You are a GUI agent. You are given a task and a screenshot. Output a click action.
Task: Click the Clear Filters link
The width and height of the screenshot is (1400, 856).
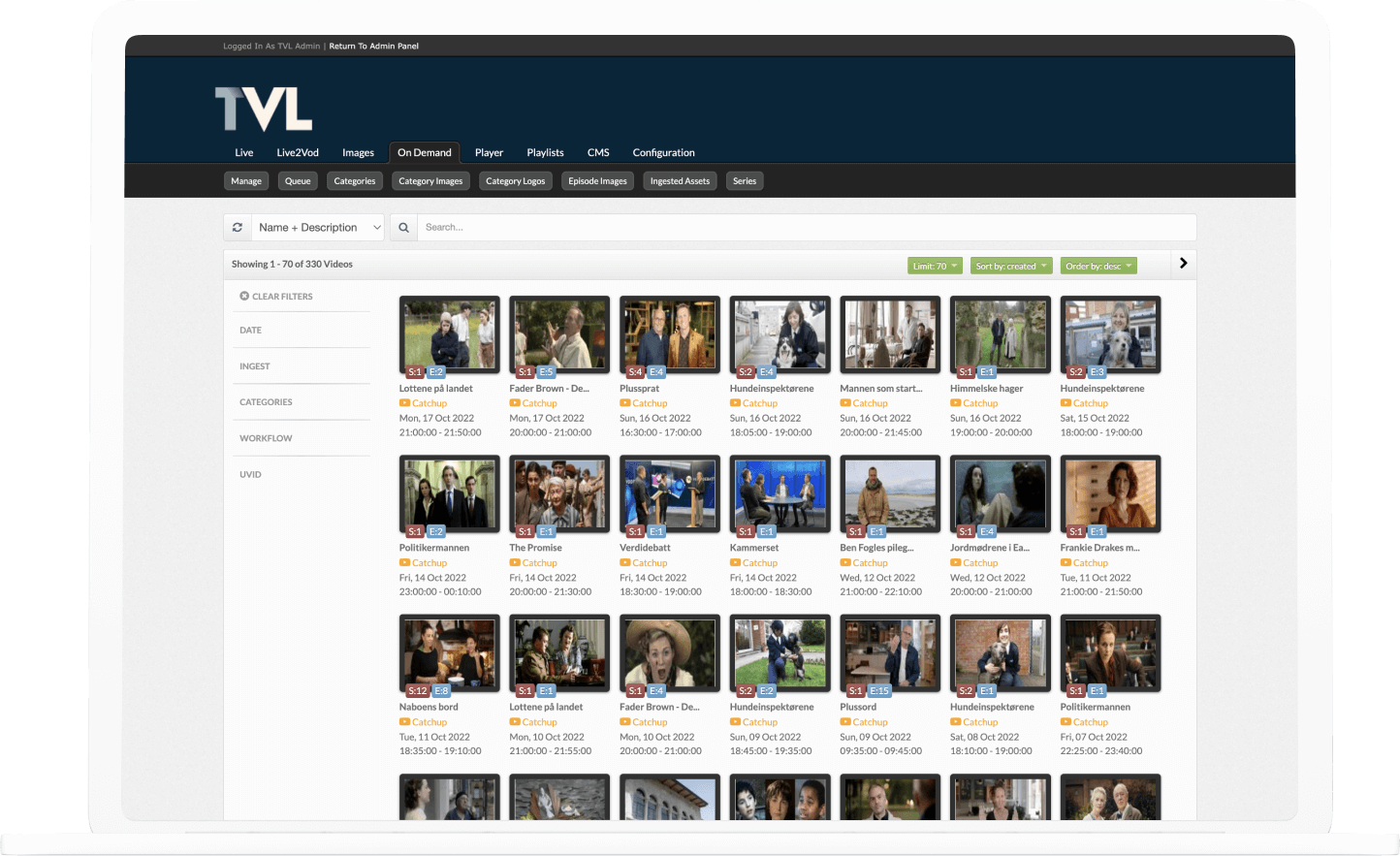(x=282, y=297)
